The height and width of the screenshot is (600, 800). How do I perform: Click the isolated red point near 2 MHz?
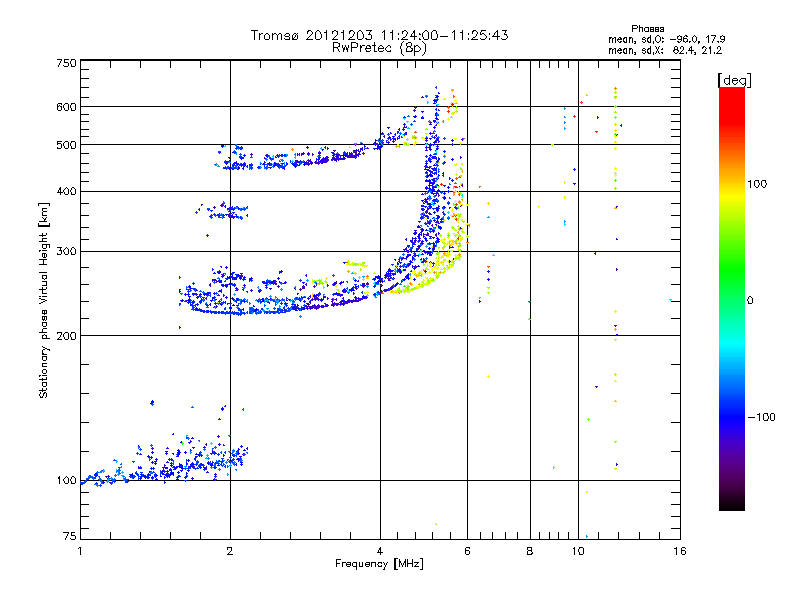(x=243, y=409)
